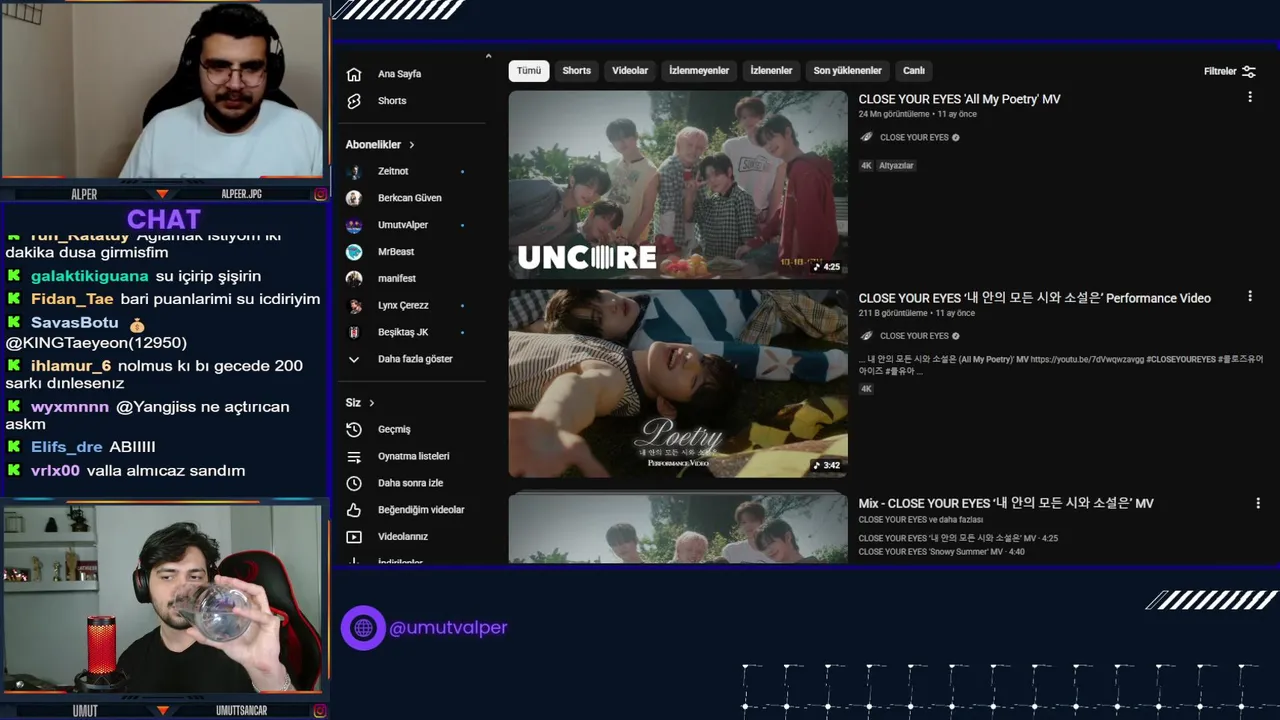Click chat username vrlx00

tap(55, 471)
